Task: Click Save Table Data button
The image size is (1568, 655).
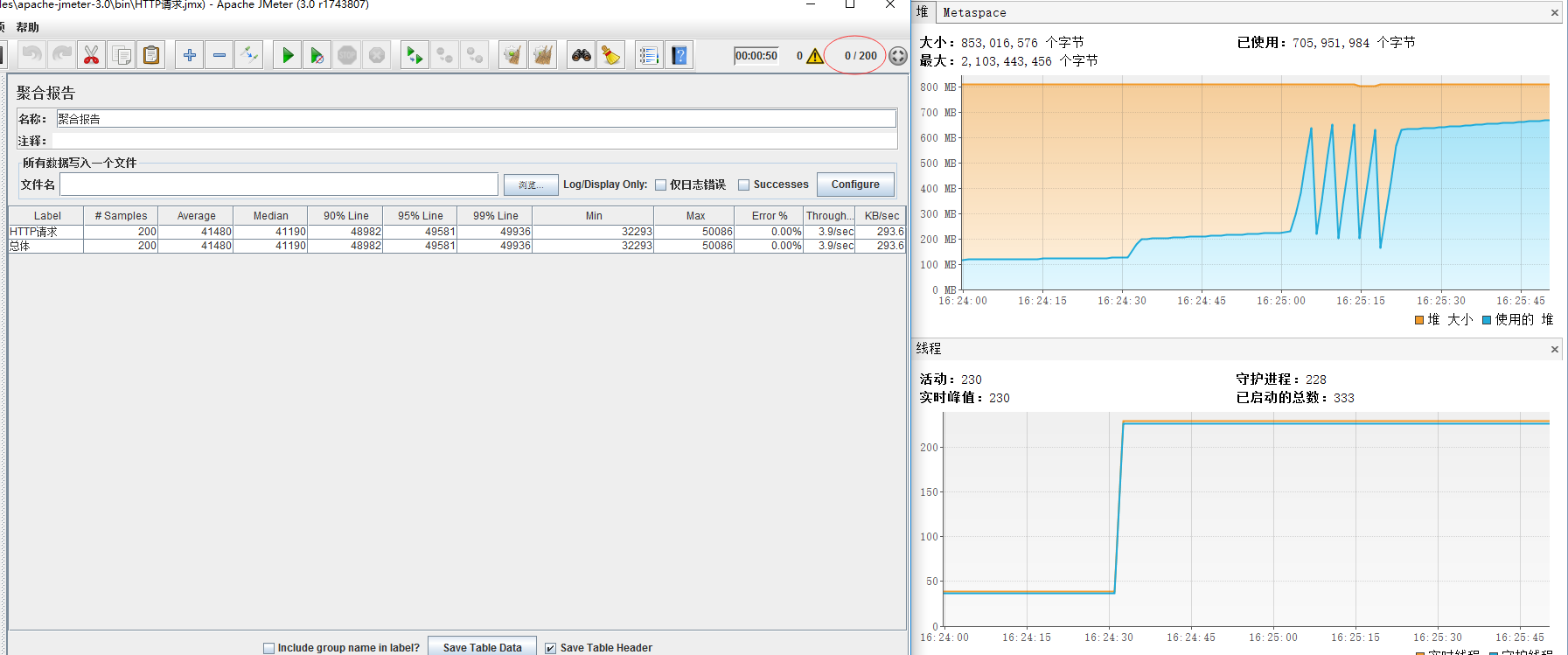Action: (482, 647)
